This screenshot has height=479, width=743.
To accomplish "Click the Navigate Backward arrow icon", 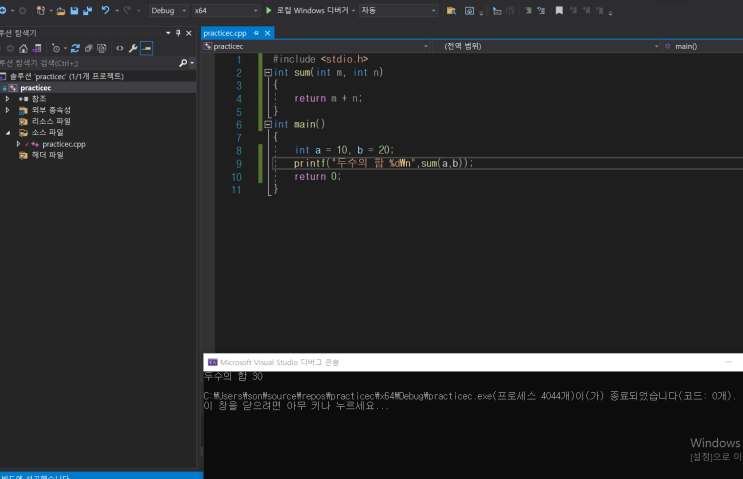I will point(3,10).
